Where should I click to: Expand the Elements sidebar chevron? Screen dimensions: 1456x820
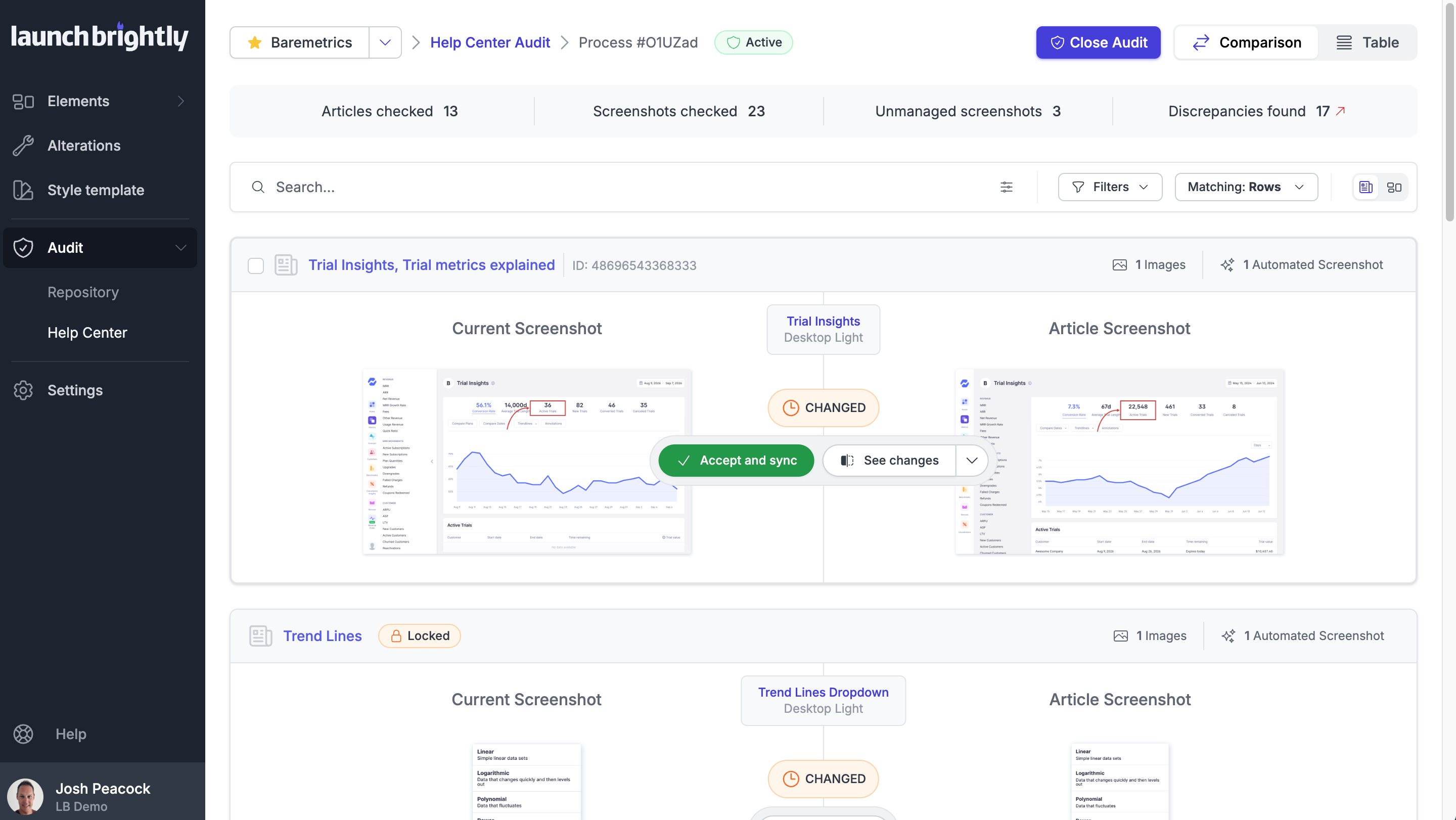pyautogui.click(x=181, y=101)
